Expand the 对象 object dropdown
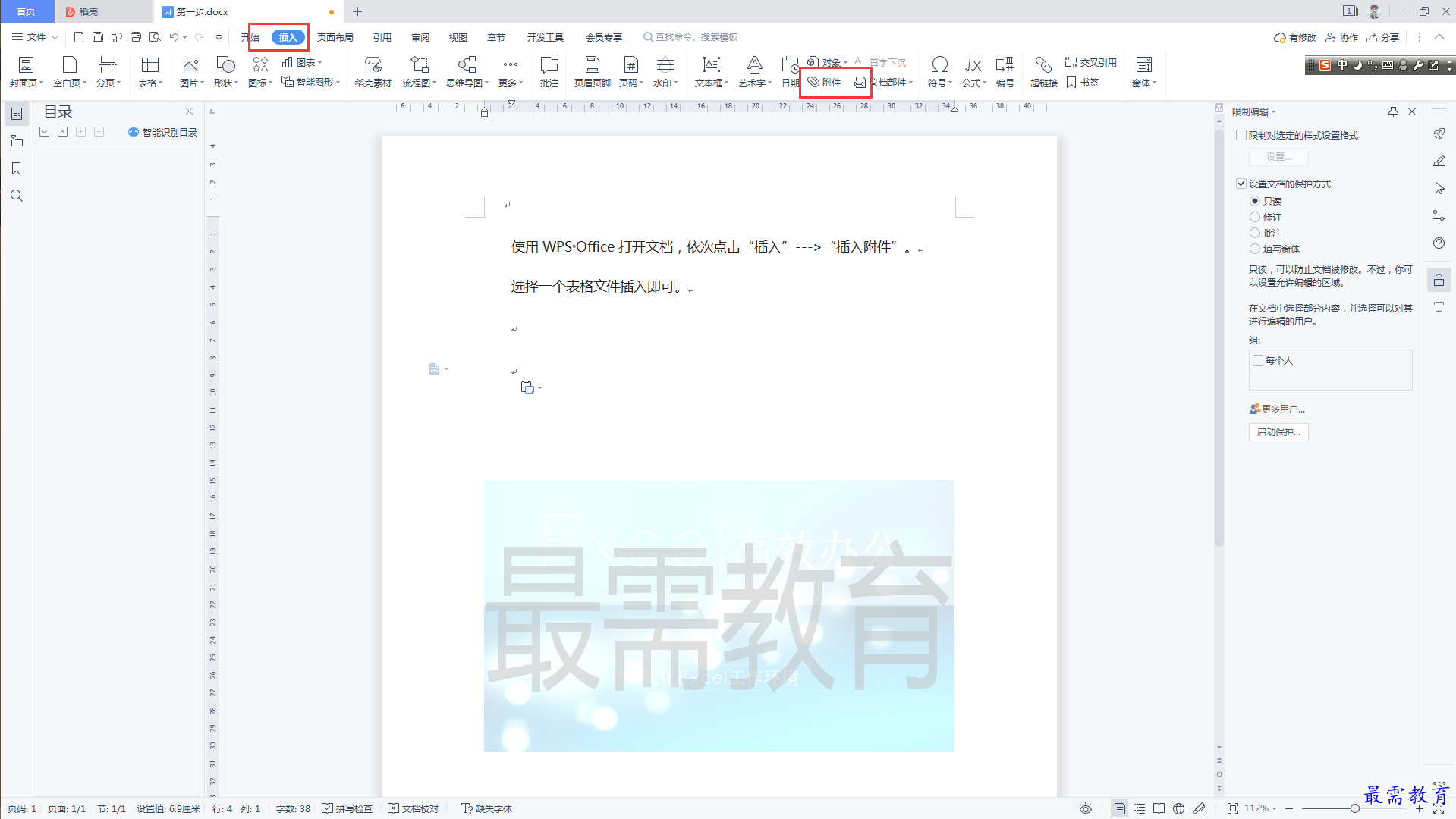 pos(845,63)
